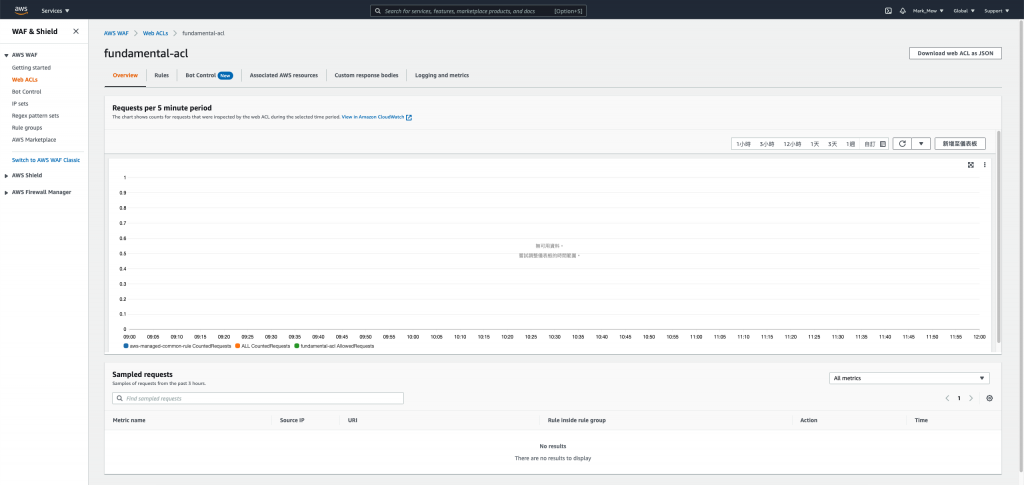Switch to the Bot Control tab
Viewport: 1024px width, 485px height.
click(x=209, y=75)
